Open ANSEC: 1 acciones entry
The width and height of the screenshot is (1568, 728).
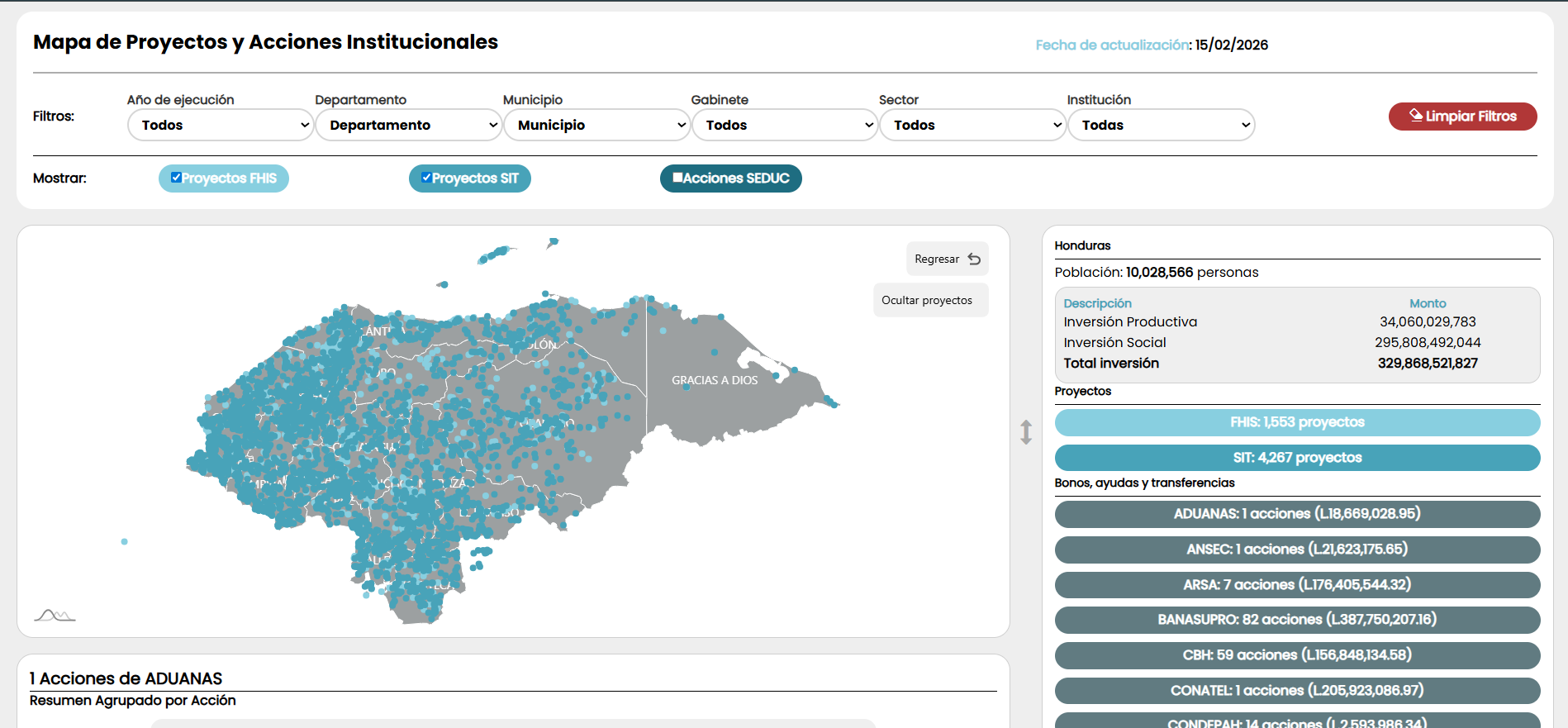pos(1297,550)
